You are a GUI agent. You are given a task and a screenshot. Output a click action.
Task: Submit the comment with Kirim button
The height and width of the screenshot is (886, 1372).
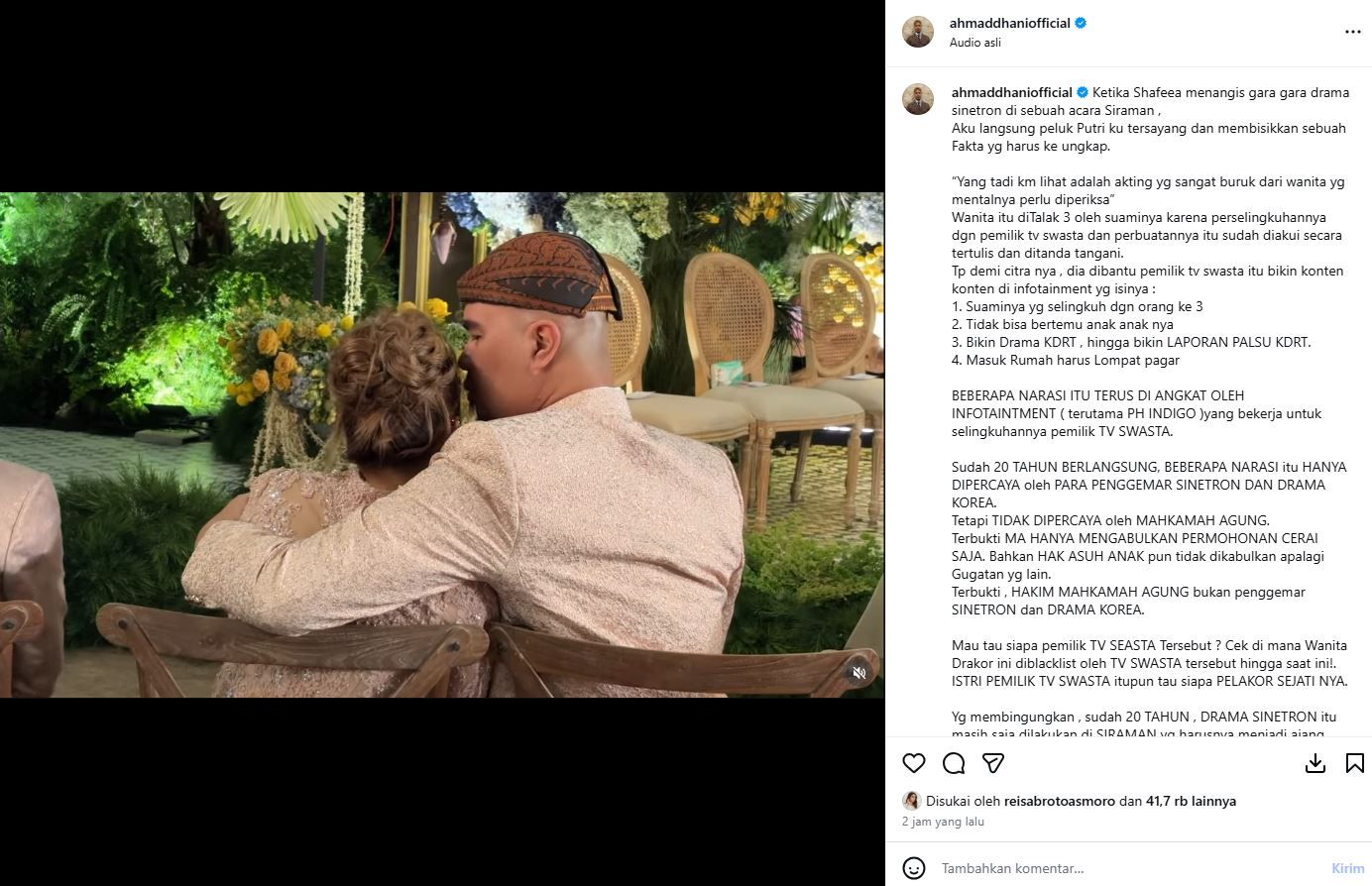[1347, 868]
